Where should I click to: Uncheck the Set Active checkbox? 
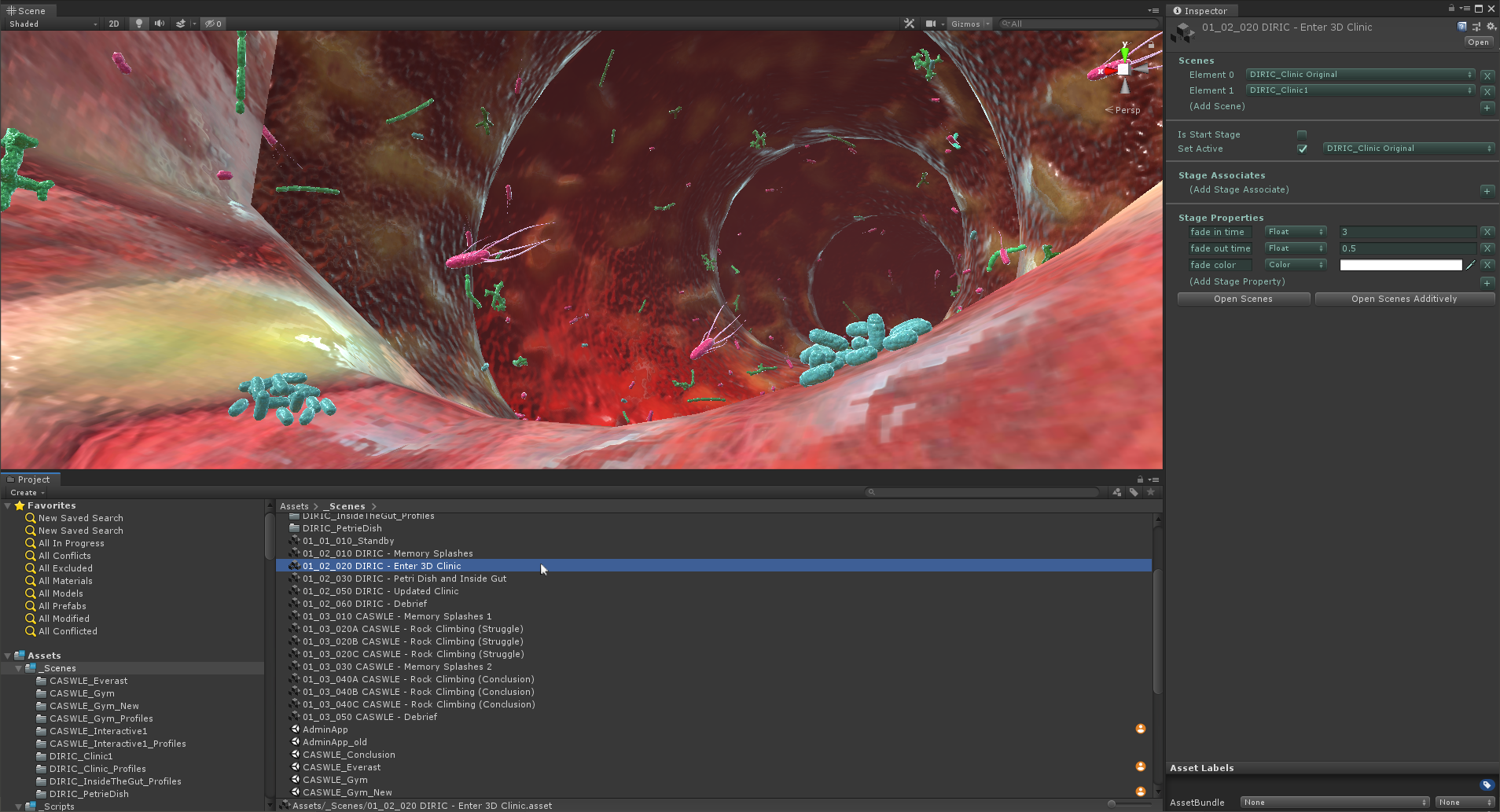click(x=1302, y=149)
